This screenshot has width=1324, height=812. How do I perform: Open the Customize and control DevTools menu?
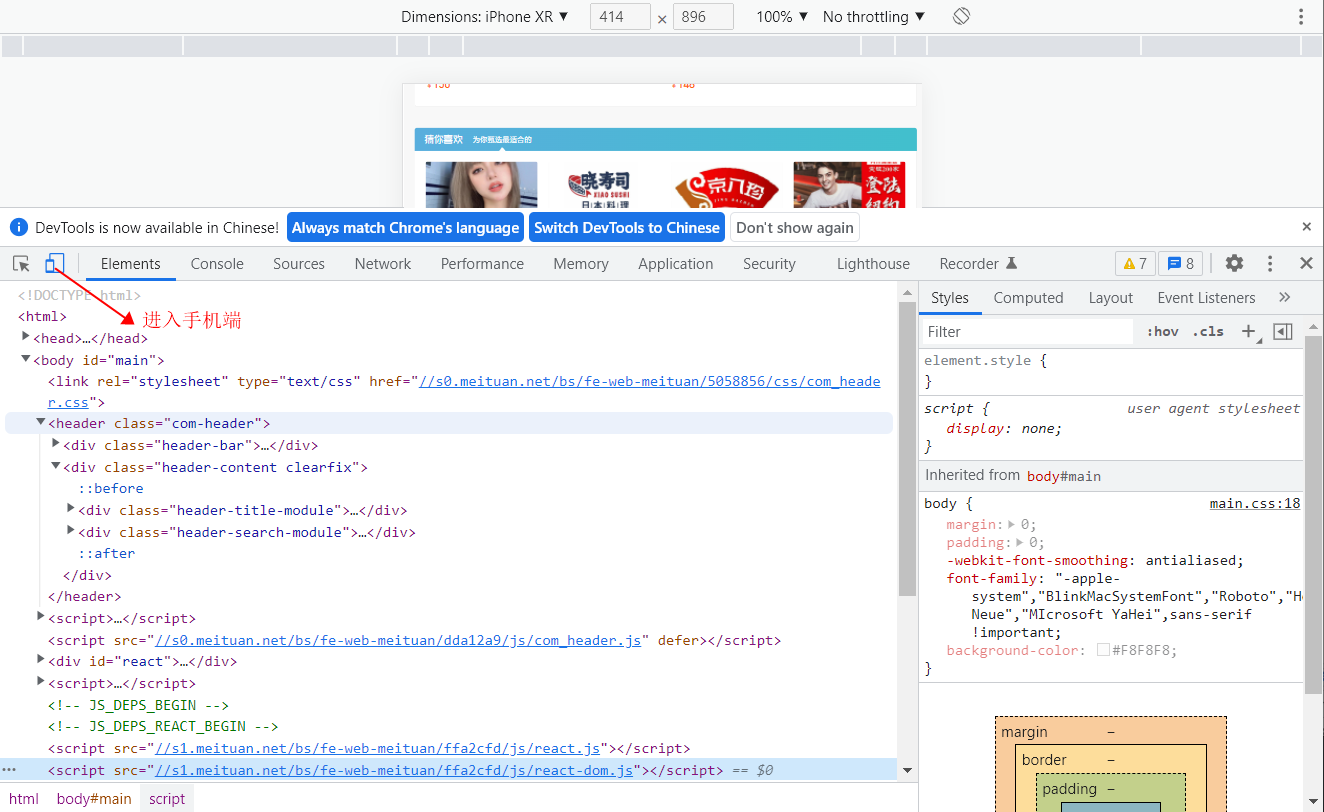(x=1270, y=263)
